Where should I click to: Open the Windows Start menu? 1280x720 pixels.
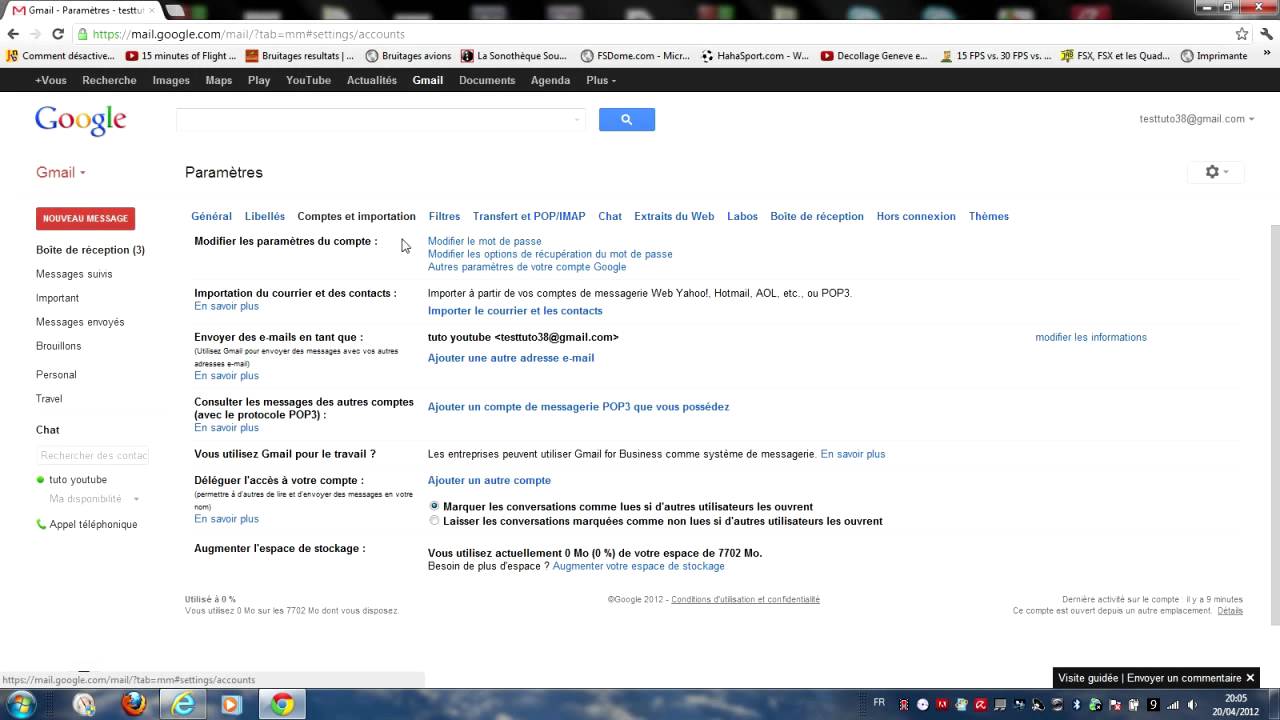pyautogui.click(x=21, y=704)
